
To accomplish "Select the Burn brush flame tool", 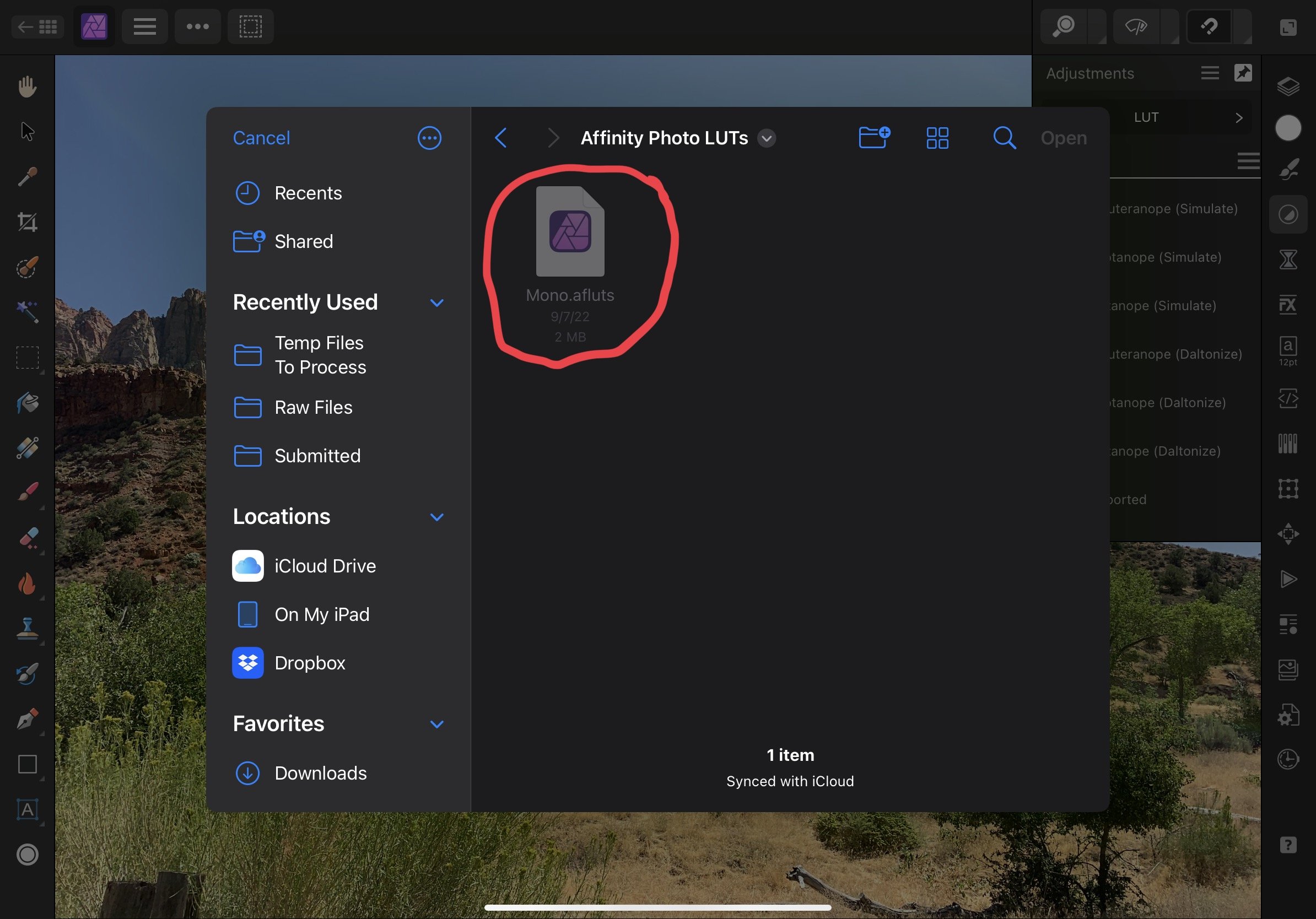I will tap(27, 584).
